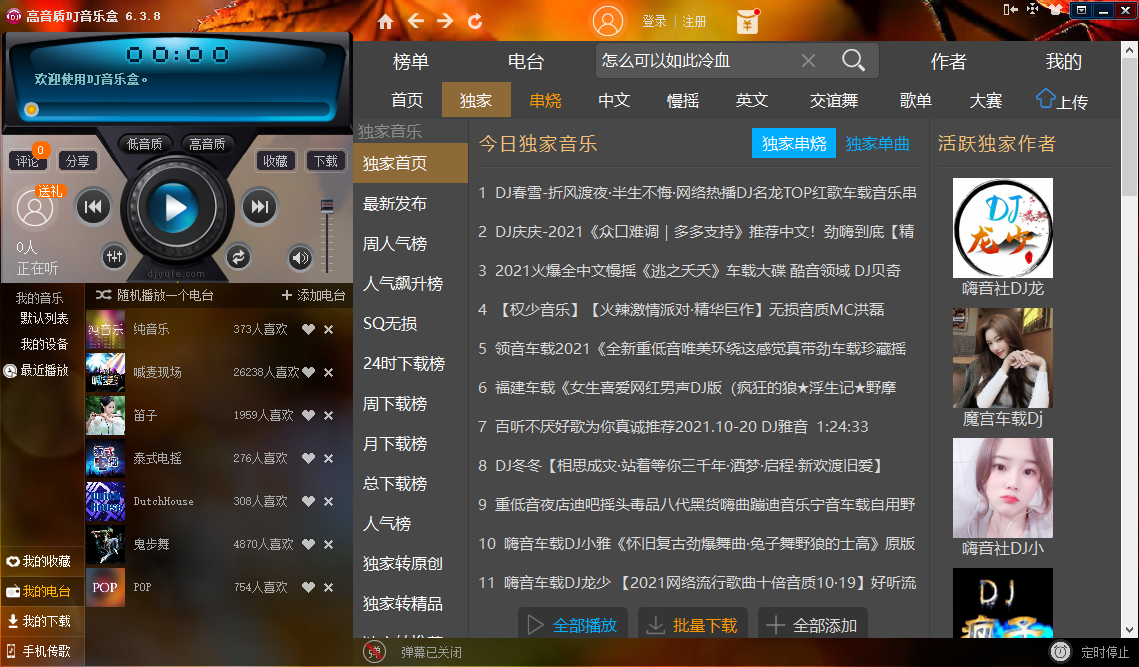
Task: Click the home icon in the top toolbar
Action: pos(385,19)
